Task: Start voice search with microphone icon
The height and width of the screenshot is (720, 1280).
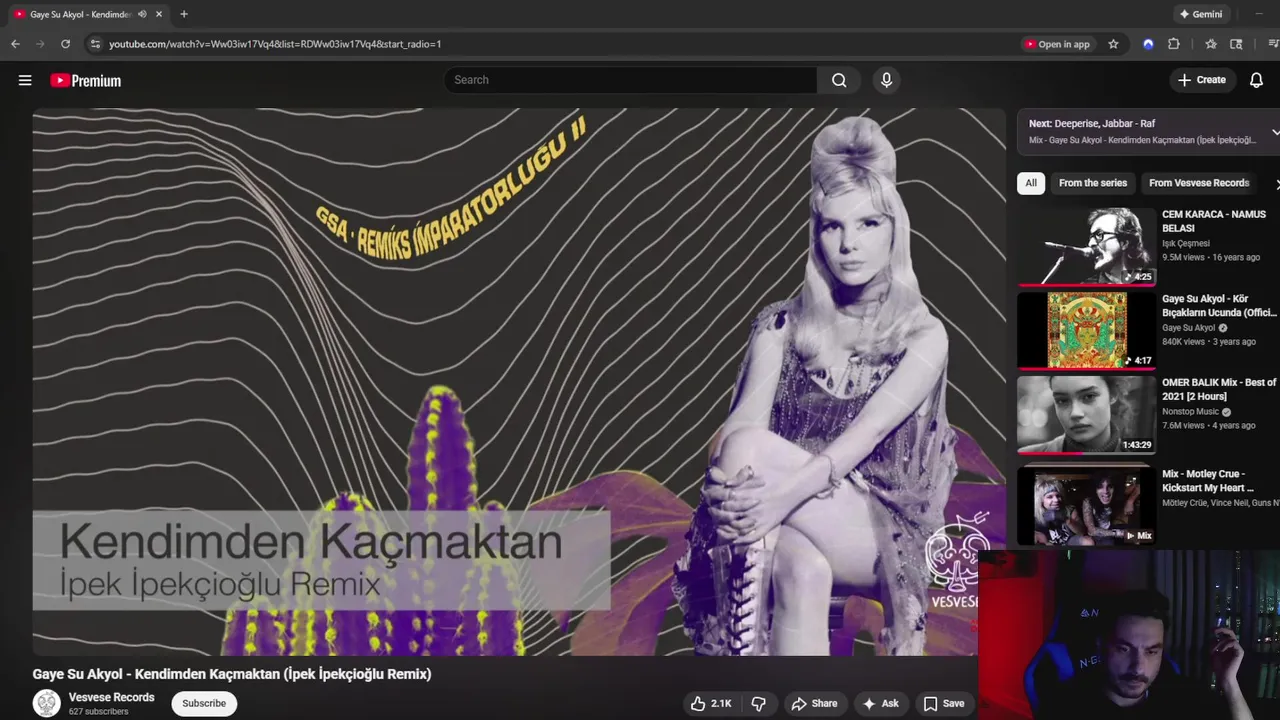Action: (886, 80)
